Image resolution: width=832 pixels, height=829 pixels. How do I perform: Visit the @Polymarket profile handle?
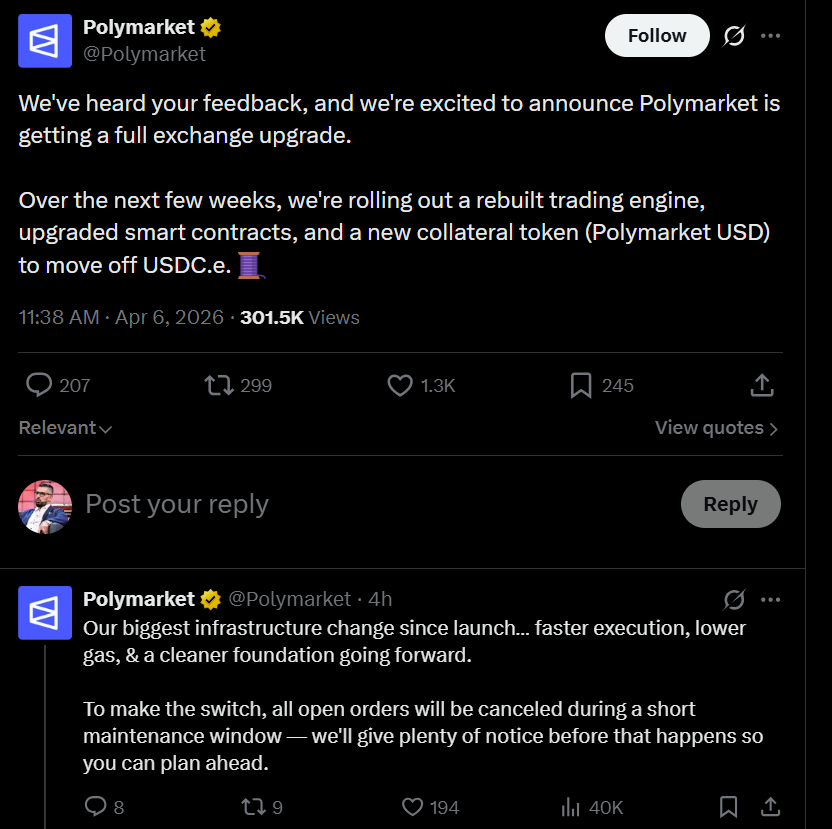(x=146, y=54)
